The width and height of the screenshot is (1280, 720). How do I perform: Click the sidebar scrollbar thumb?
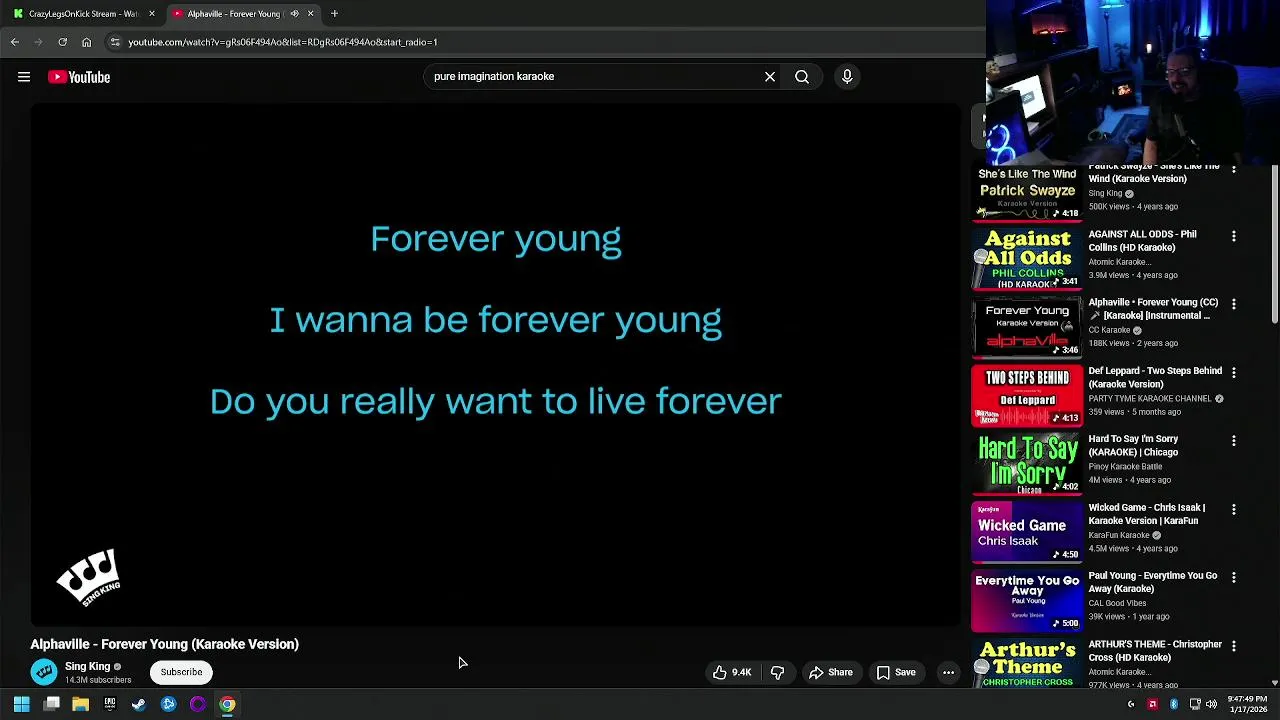(1274, 245)
